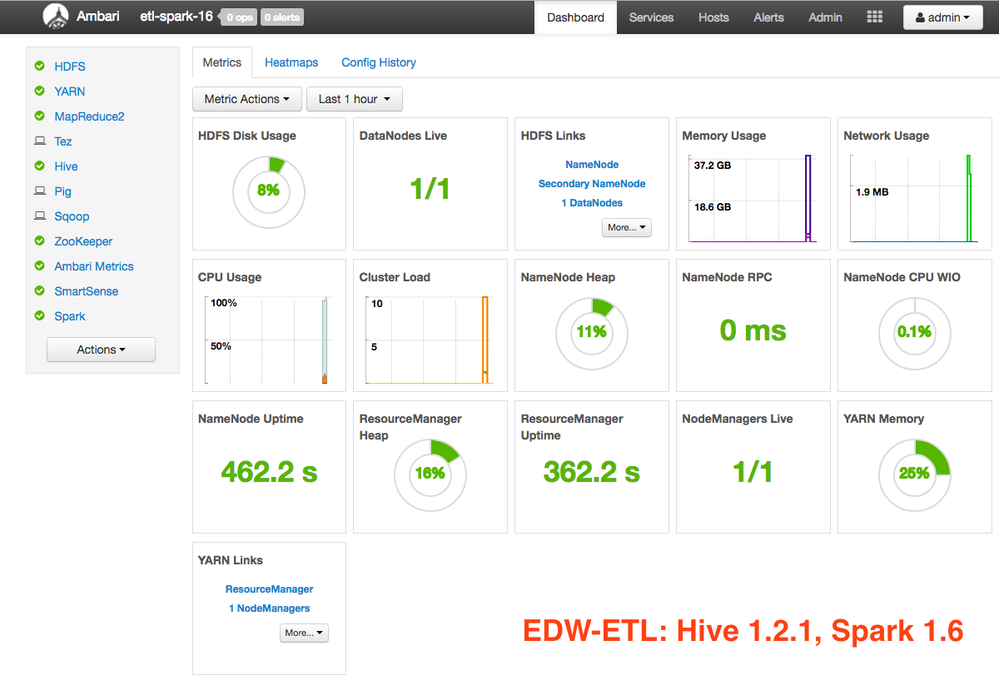Click the NameNode link under HDFS Links
Image resolution: width=999 pixels, height=700 pixels.
(590, 164)
